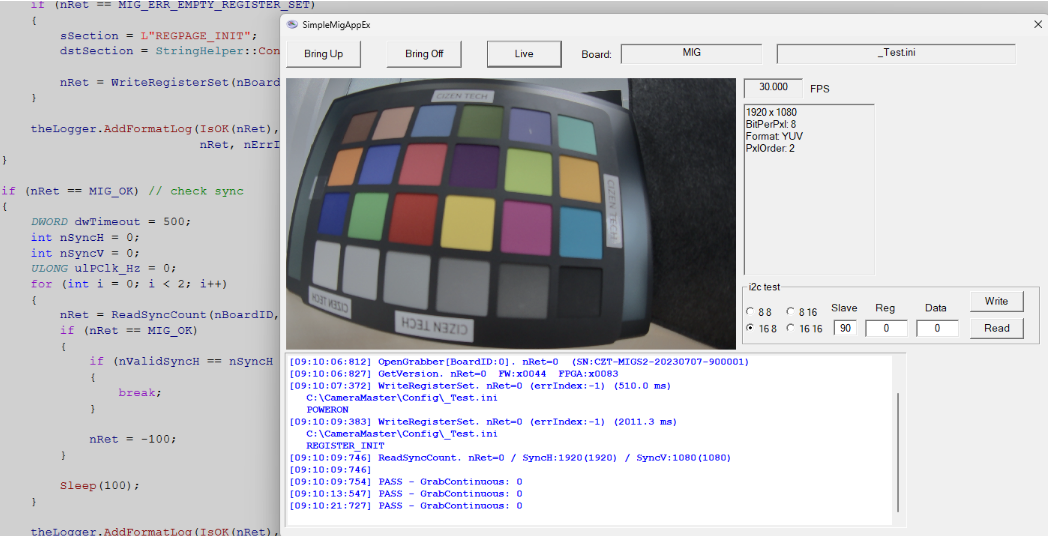Click the OpenGrabber log line

coord(519,362)
